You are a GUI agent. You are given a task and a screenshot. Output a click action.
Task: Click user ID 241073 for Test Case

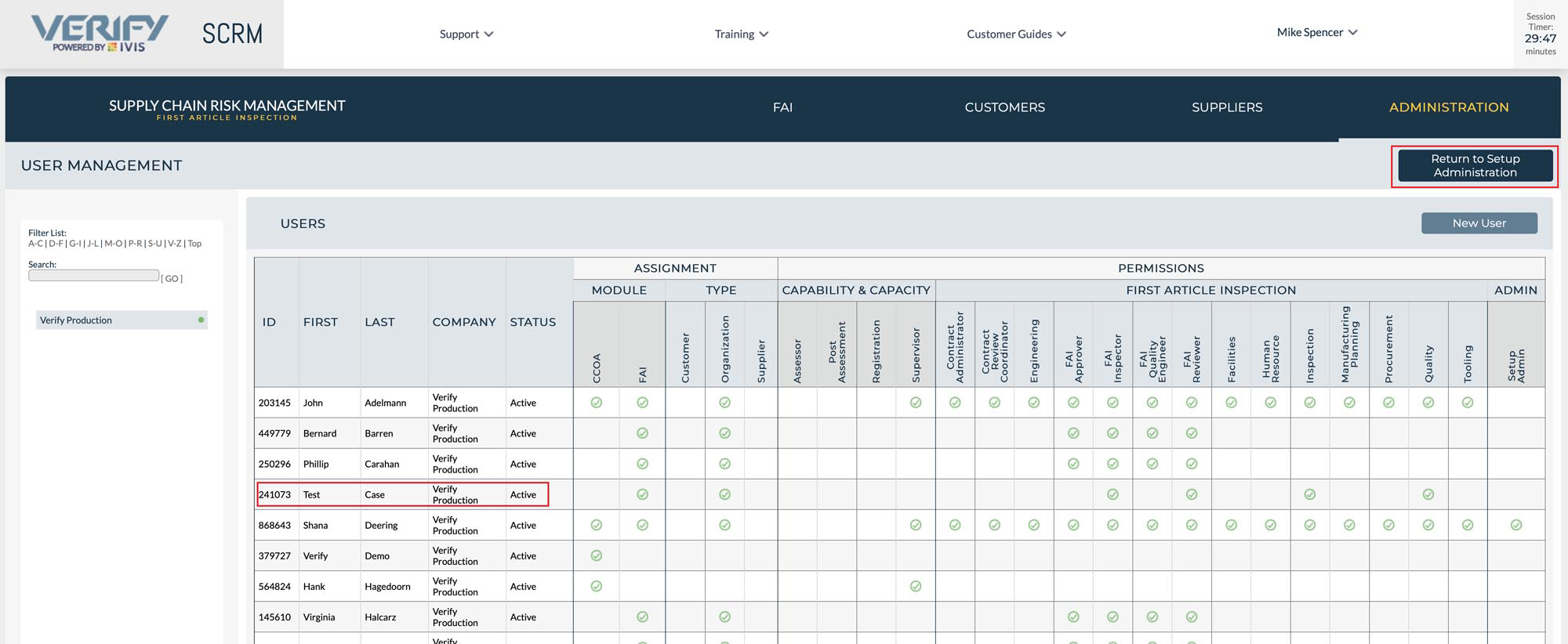tap(274, 494)
